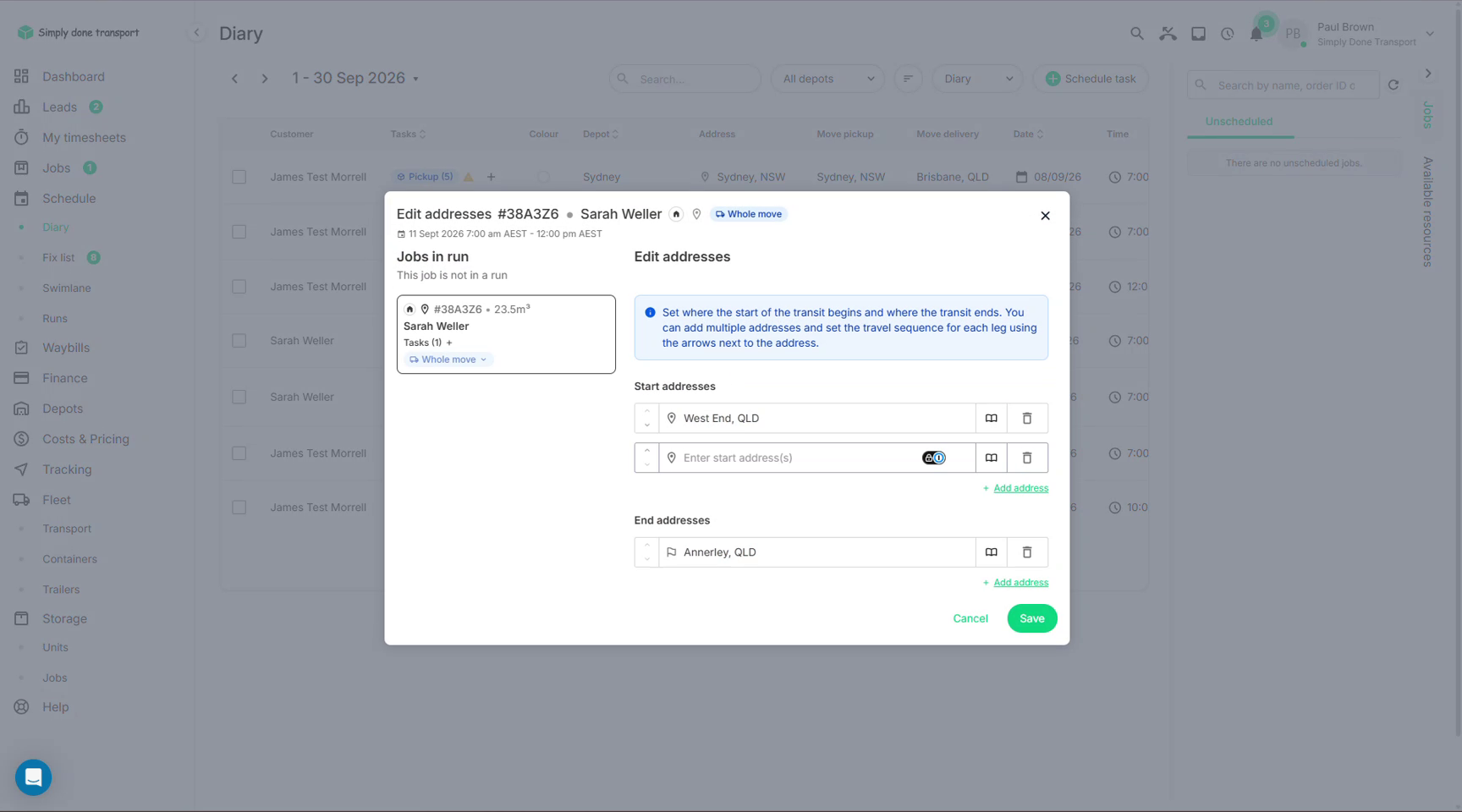
Task: Open address book for West End, QLD
Action: point(991,418)
